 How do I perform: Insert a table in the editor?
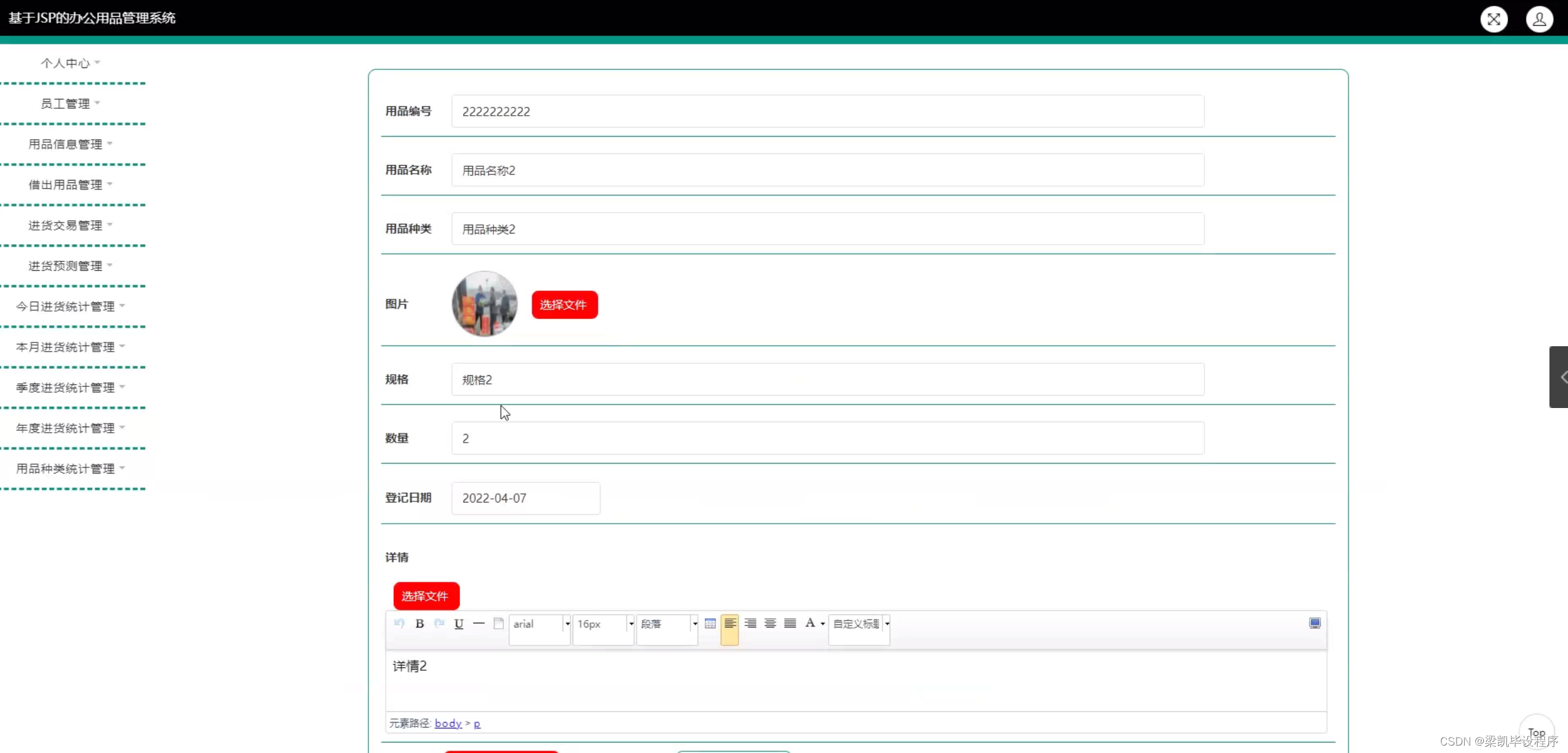click(710, 623)
